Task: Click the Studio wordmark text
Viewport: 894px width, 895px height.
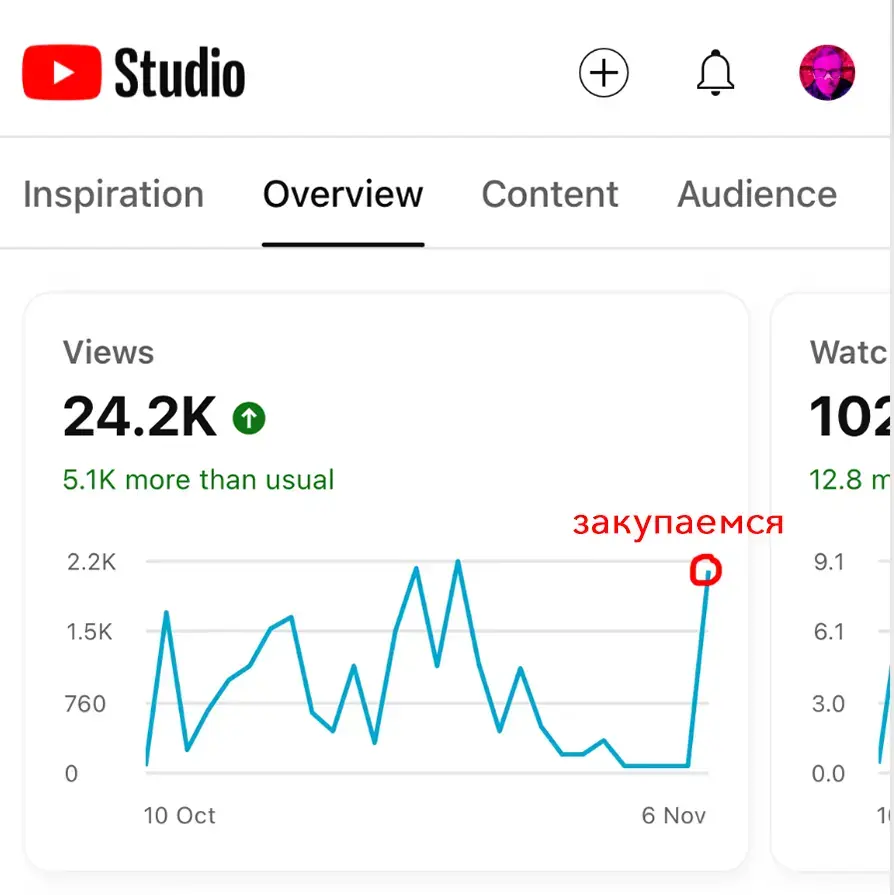Action: (x=180, y=73)
